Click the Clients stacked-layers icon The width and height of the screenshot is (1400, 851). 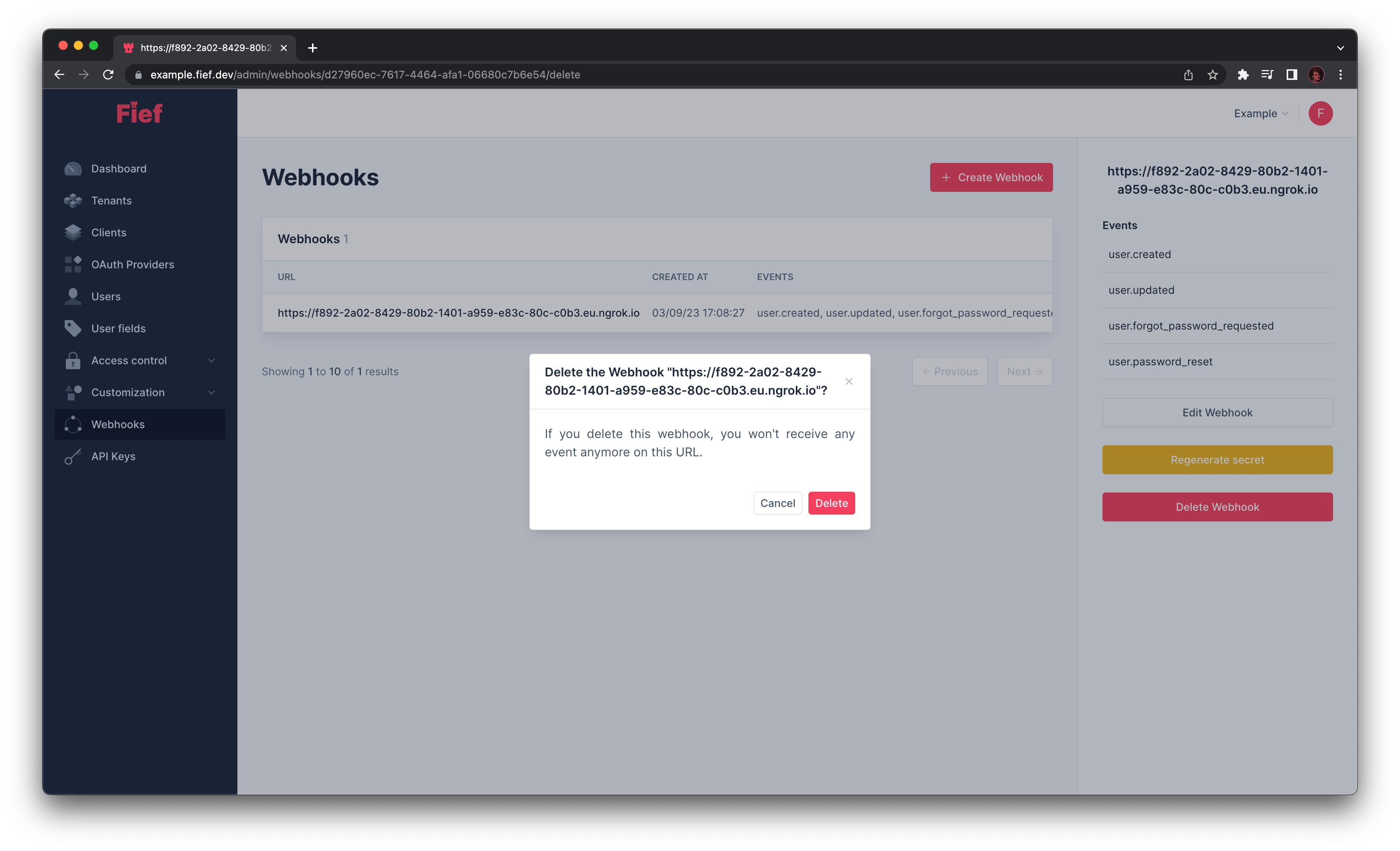(73, 232)
